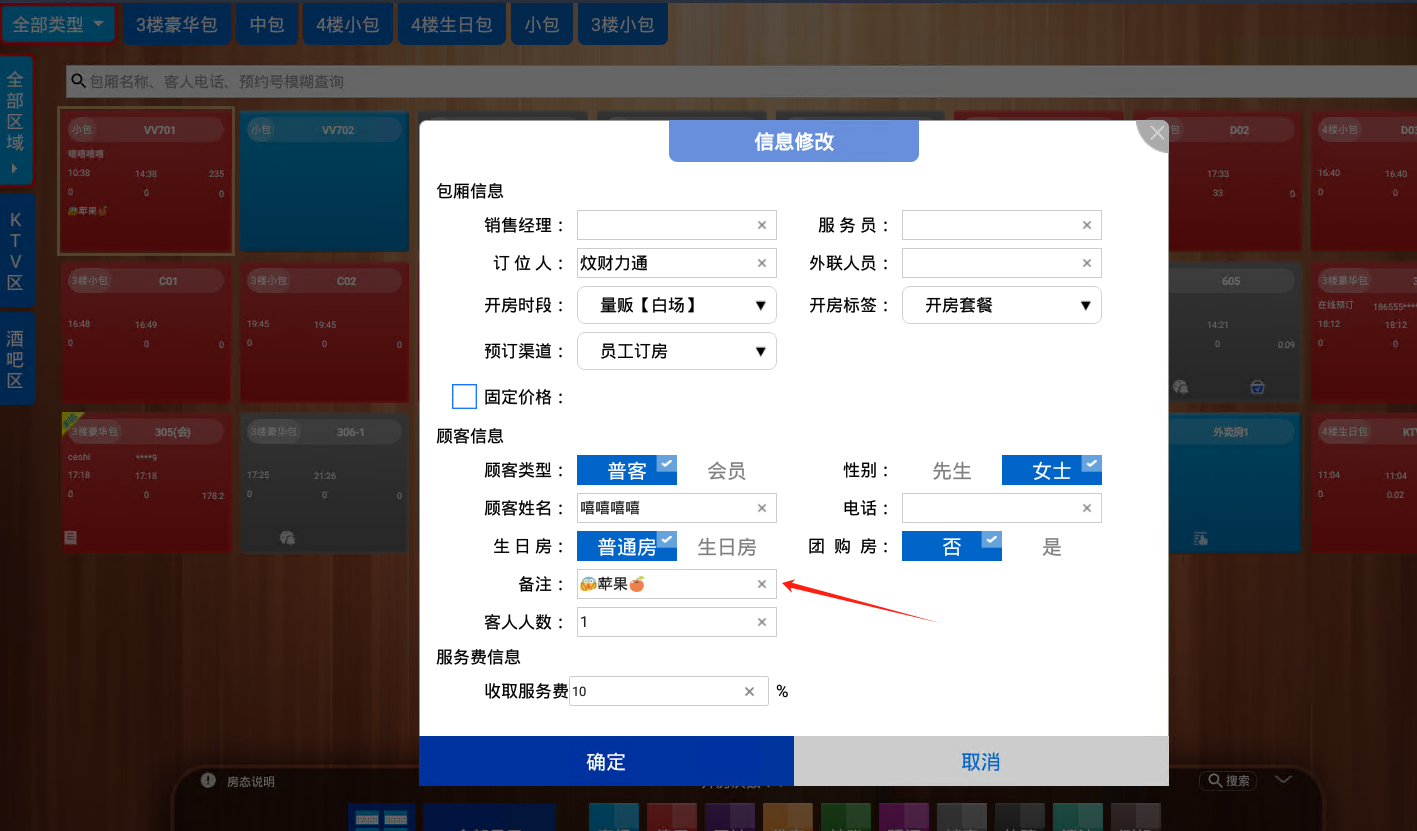Select the C01 room card in background
The width and height of the screenshot is (1417, 831).
click(x=146, y=332)
